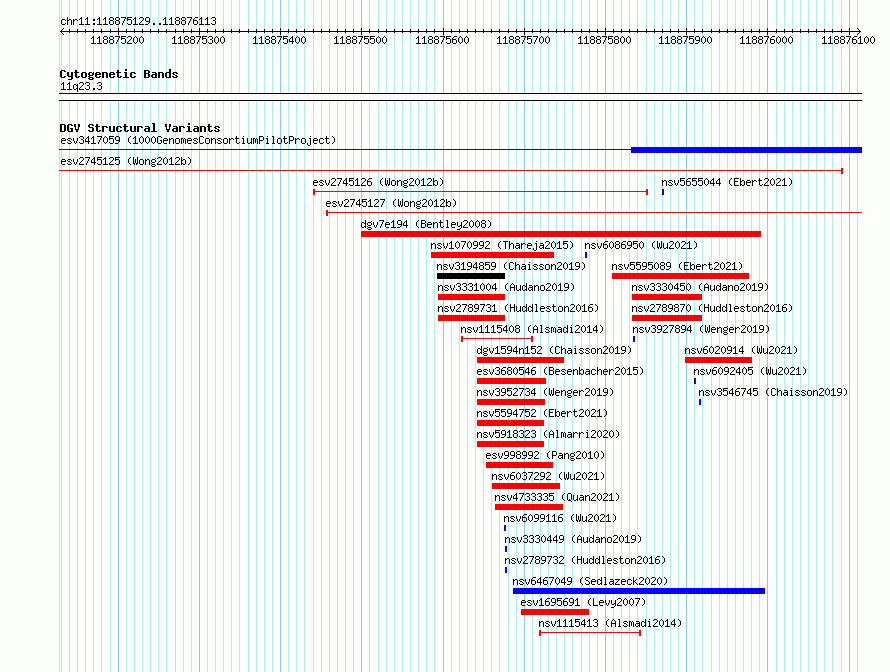Click ruler position 118875200
Screen dimensions: 890x672
pos(117,40)
